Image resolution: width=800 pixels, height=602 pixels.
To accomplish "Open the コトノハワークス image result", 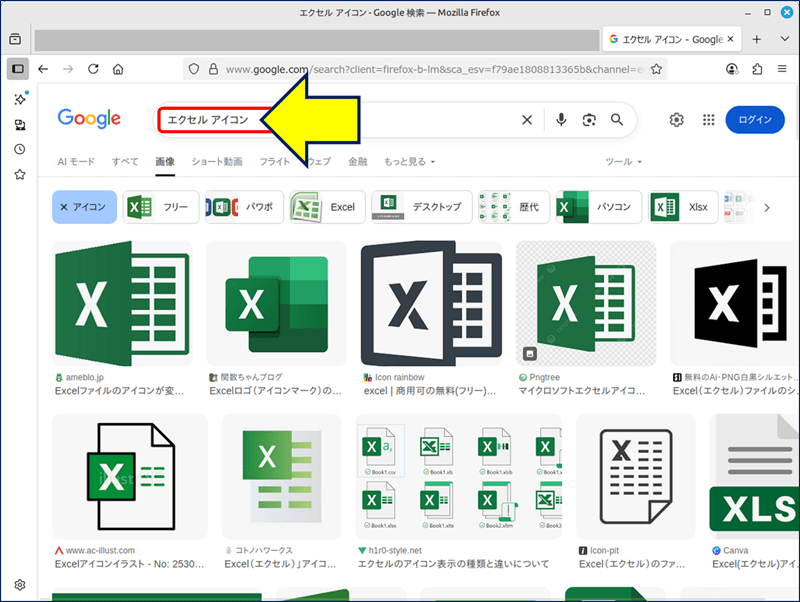I will [x=282, y=476].
